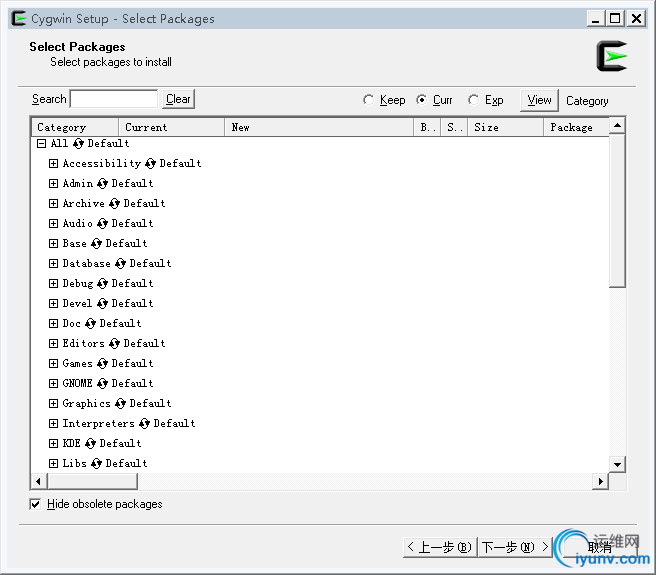The image size is (656, 575).
Task: Click the View button
Action: pyautogui.click(x=539, y=100)
